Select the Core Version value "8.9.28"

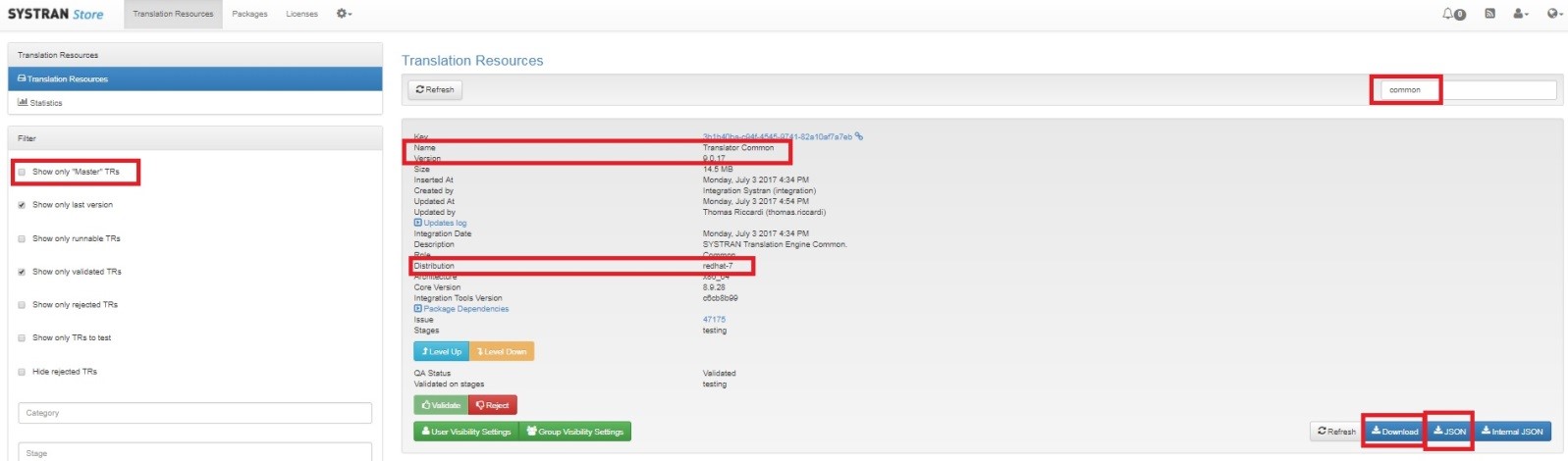click(x=714, y=287)
